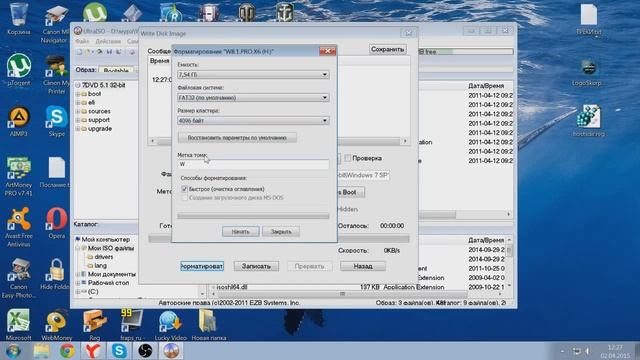This screenshot has width=640, height=360.
Task: Toggle the Быстрое (очистка оглавления) checkbox
Action: [184, 189]
